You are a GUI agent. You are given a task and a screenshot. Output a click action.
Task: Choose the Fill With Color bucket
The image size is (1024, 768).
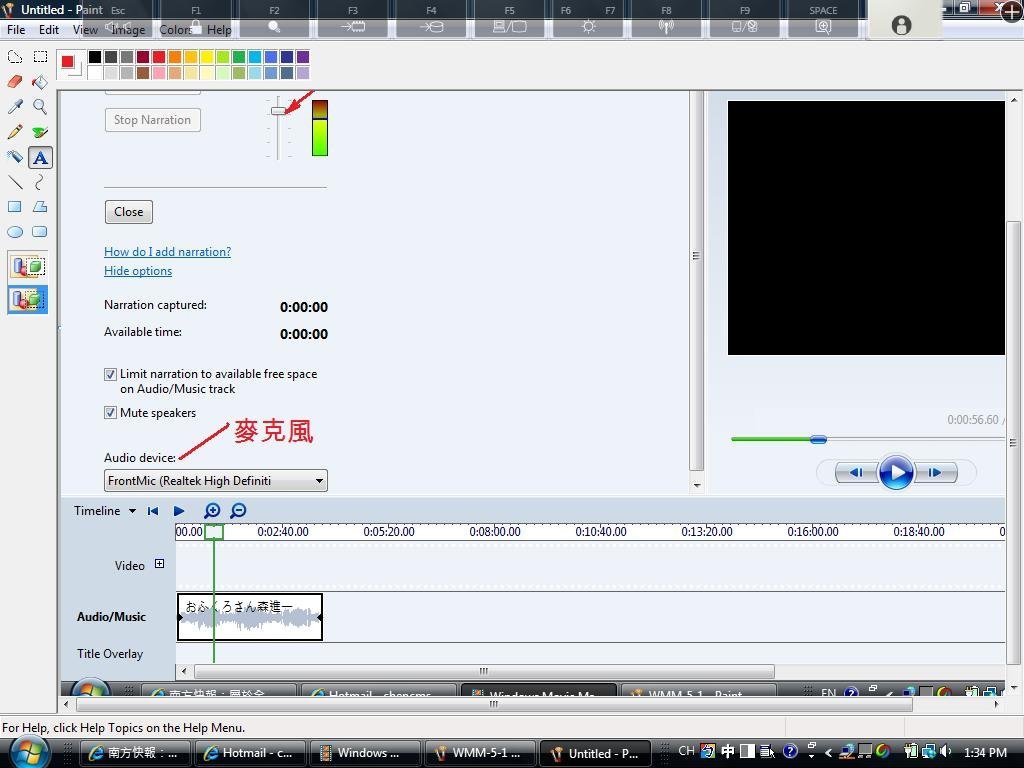pos(40,82)
